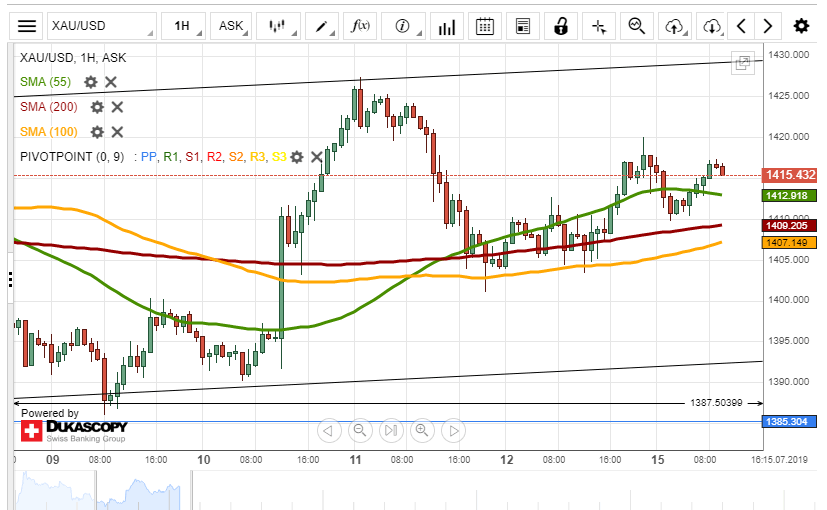The height and width of the screenshot is (510, 827).
Task: Click the Dukascopy logo link
Action: 74,431
